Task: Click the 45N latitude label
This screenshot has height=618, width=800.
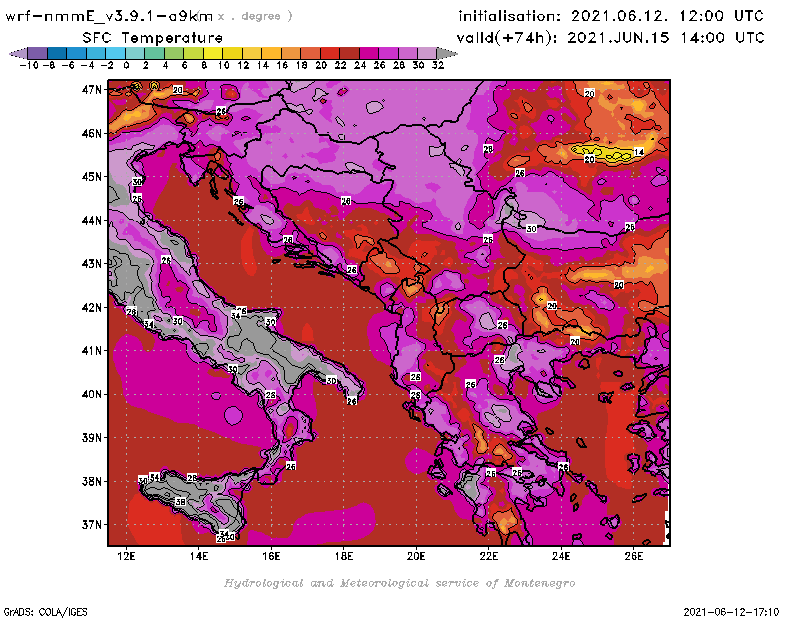Action: [92, 177]
